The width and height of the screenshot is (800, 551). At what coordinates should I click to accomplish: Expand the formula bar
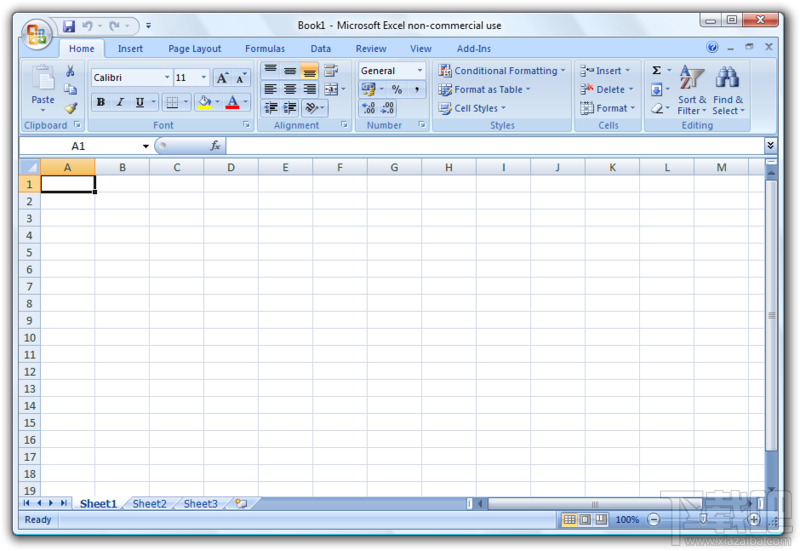coord(770,145)
